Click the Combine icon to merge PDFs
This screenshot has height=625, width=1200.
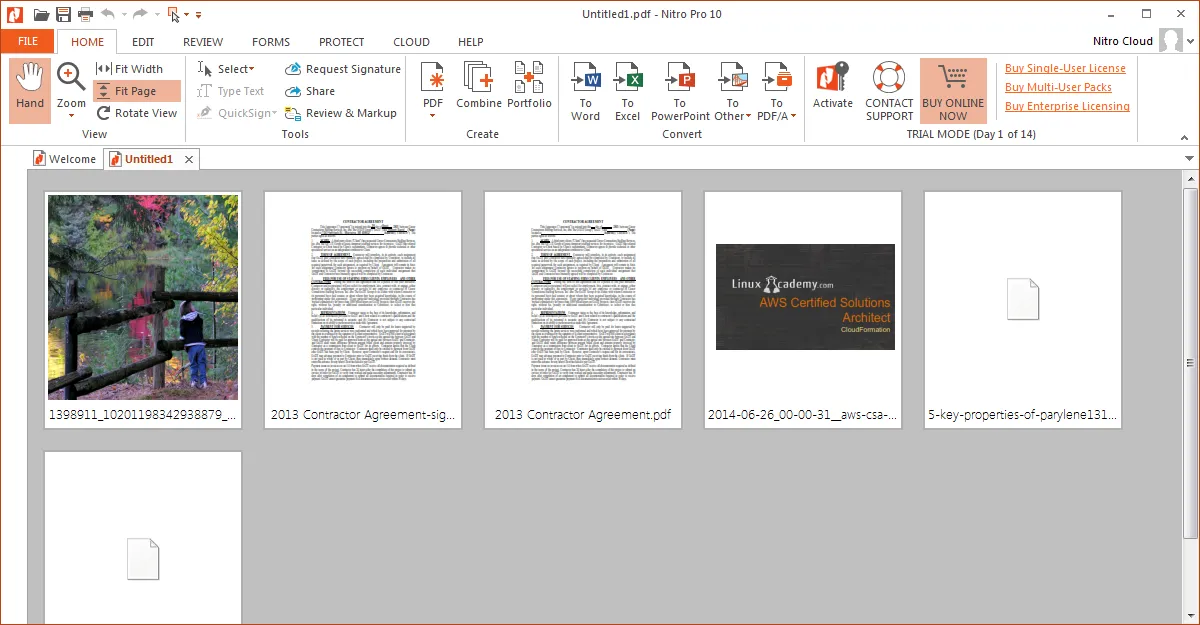point(478,90)
